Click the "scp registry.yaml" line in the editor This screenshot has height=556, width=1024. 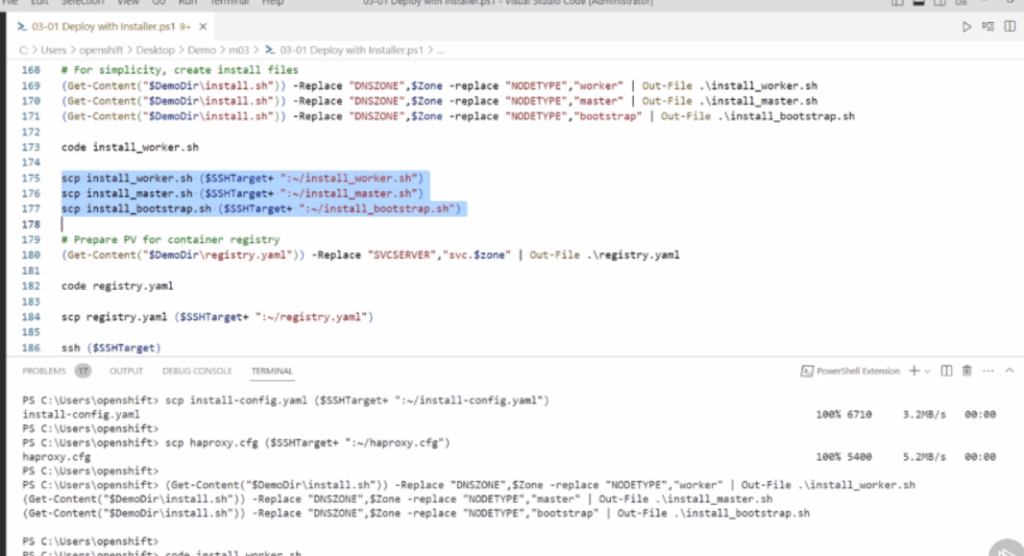[217, 317]
